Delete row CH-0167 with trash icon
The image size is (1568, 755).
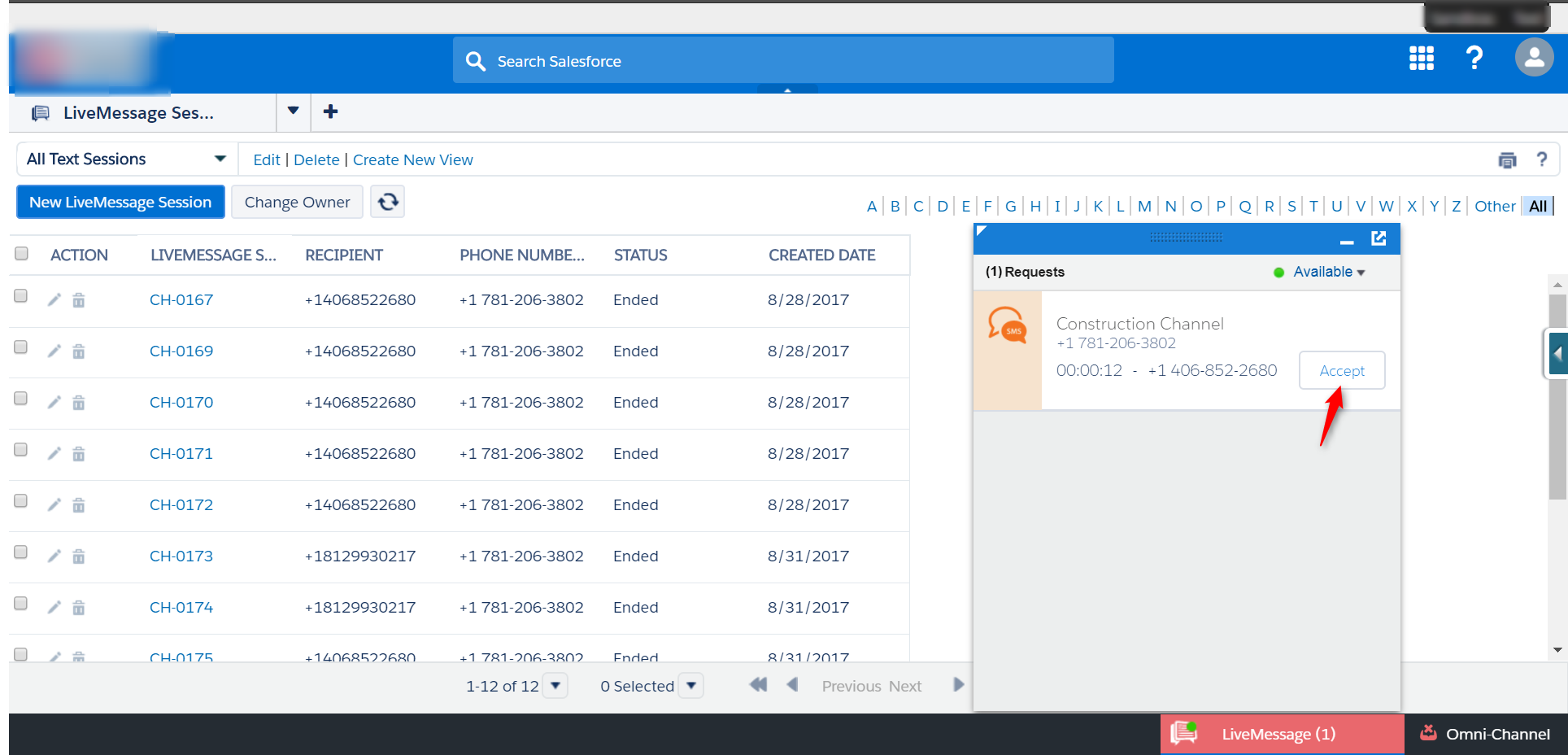tap(79, 300)
